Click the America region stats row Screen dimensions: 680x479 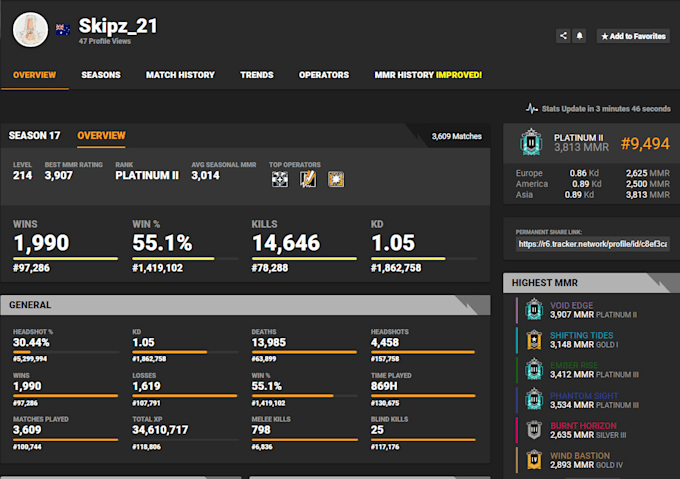point(592,184)
